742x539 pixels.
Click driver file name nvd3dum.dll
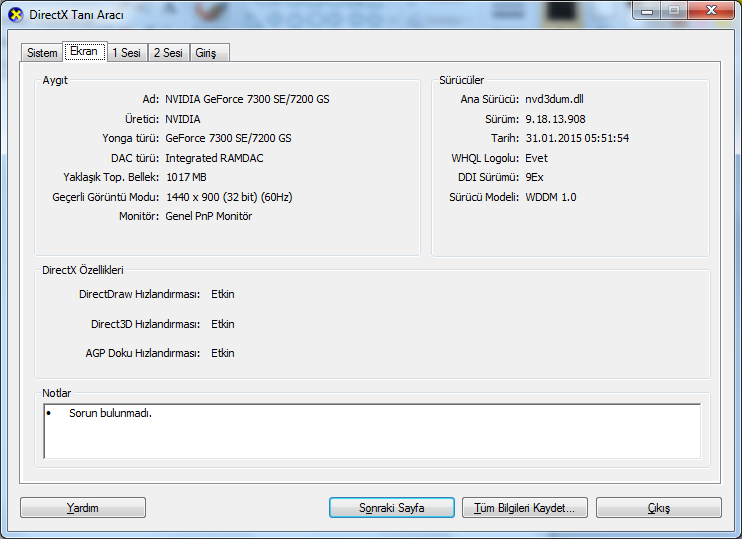[554, 99]
